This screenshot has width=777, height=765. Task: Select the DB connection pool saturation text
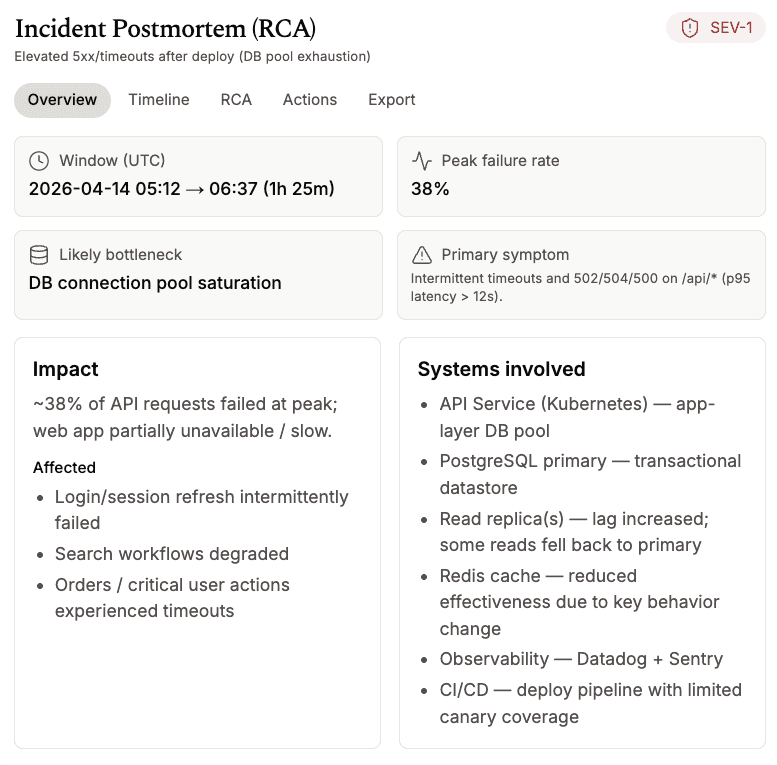(x=155, y=283)
